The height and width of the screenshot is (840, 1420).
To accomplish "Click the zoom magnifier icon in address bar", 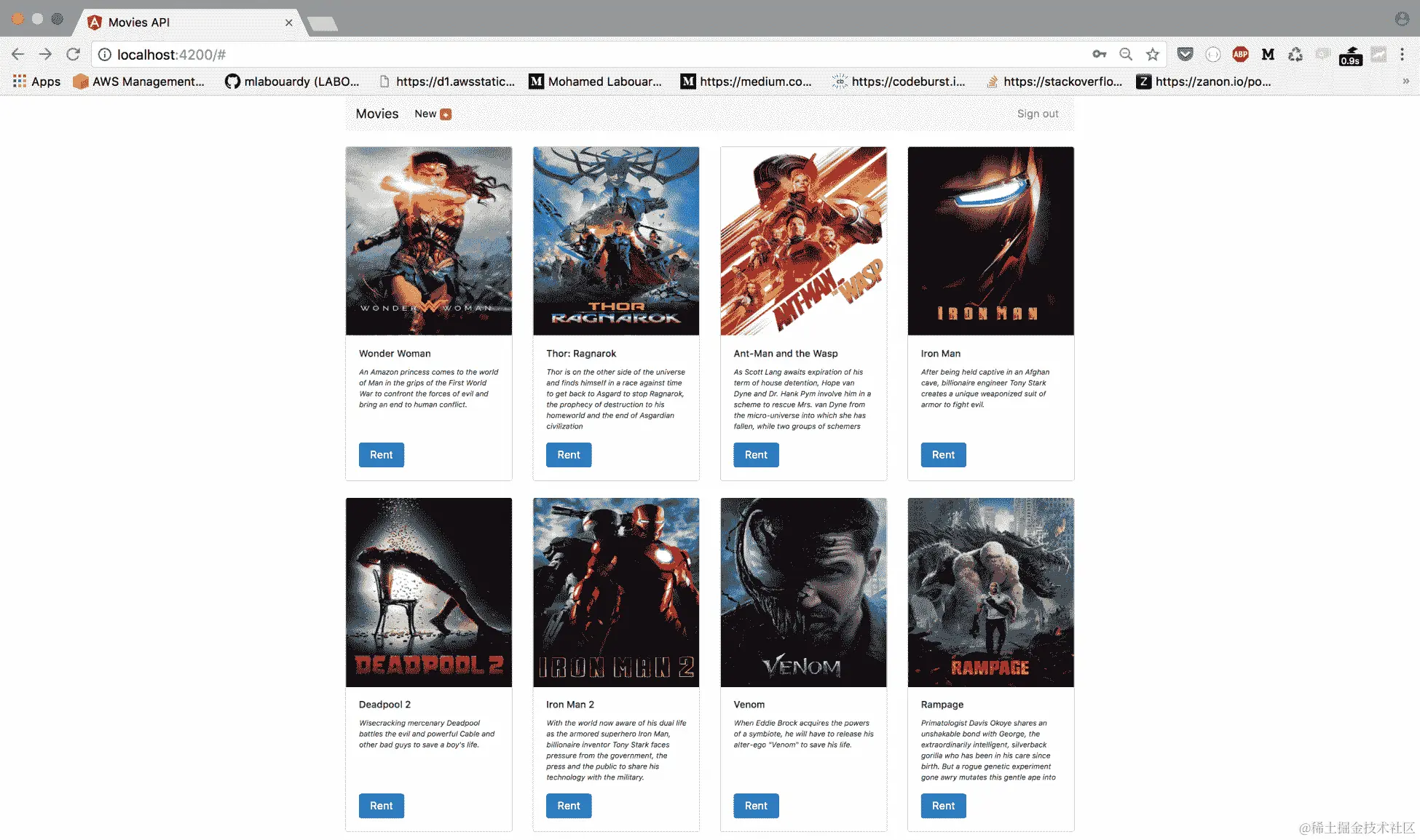I will (1126, 55).
